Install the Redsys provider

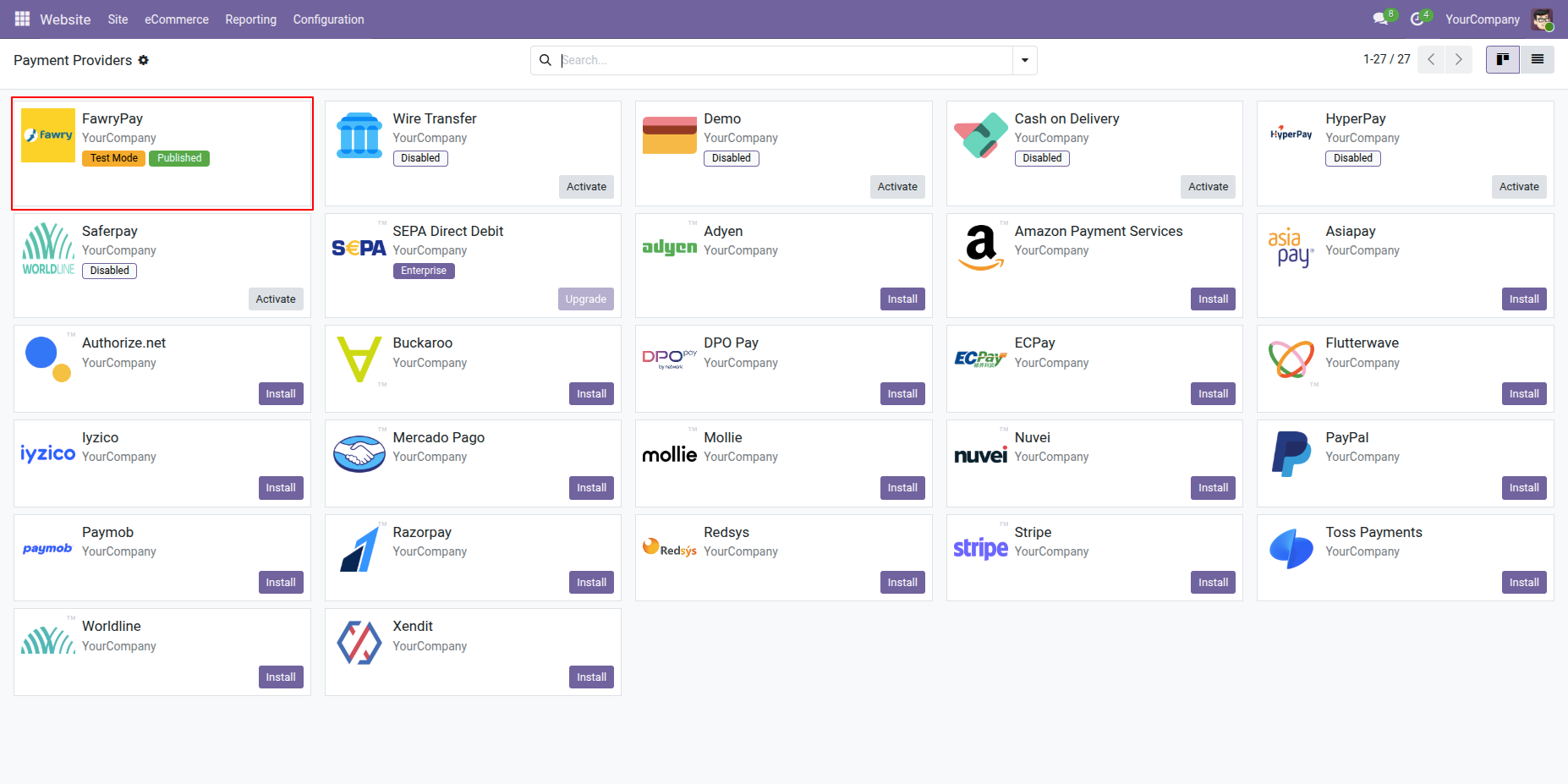(x=902, y=583)
